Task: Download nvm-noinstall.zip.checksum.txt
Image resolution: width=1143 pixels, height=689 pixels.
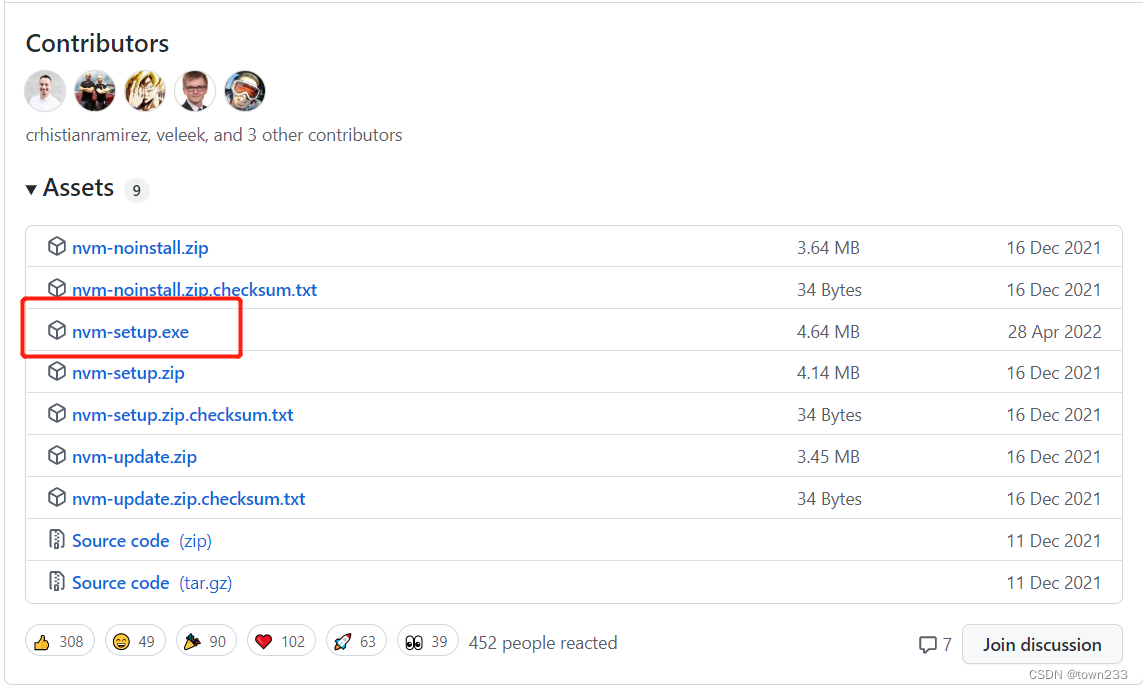Action: (x=195, y=289)
